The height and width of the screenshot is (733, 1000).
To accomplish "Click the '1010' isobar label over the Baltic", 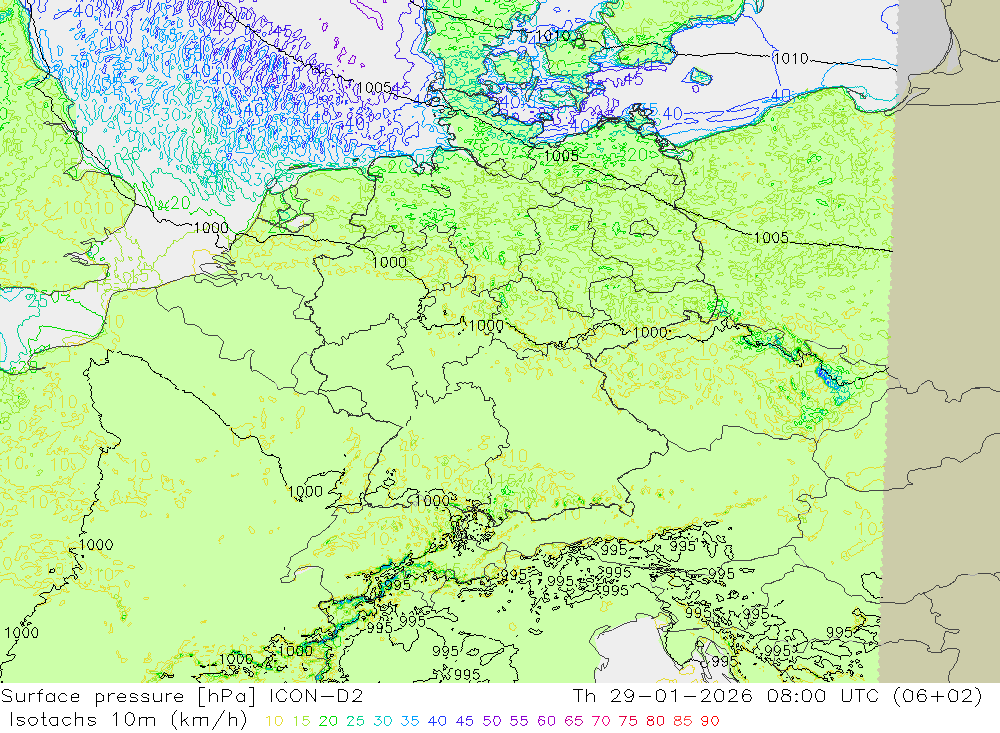I will (x=791, y=59).
